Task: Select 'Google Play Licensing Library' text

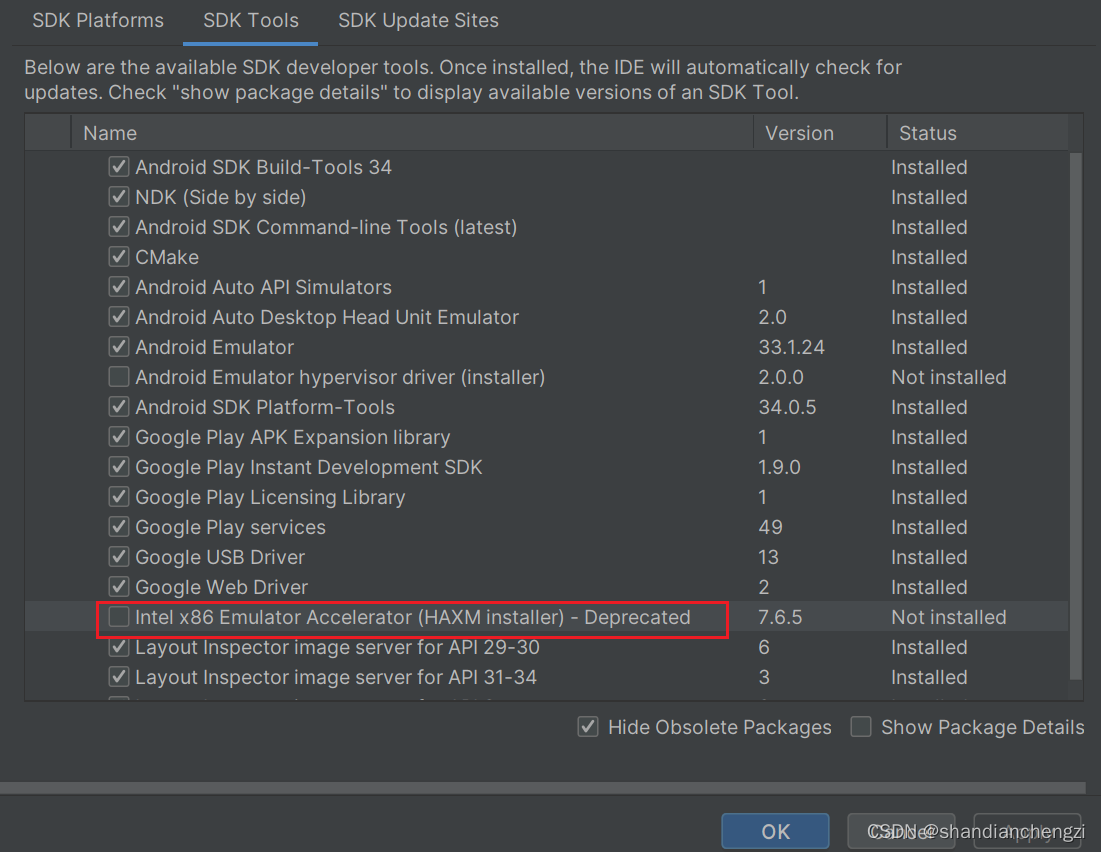Action: tap(270, 497)
